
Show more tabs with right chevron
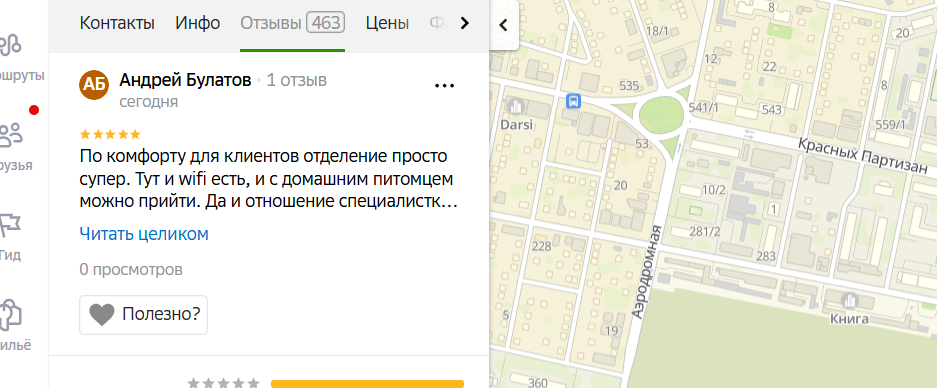pyautogui.click(x=464, y=23)
